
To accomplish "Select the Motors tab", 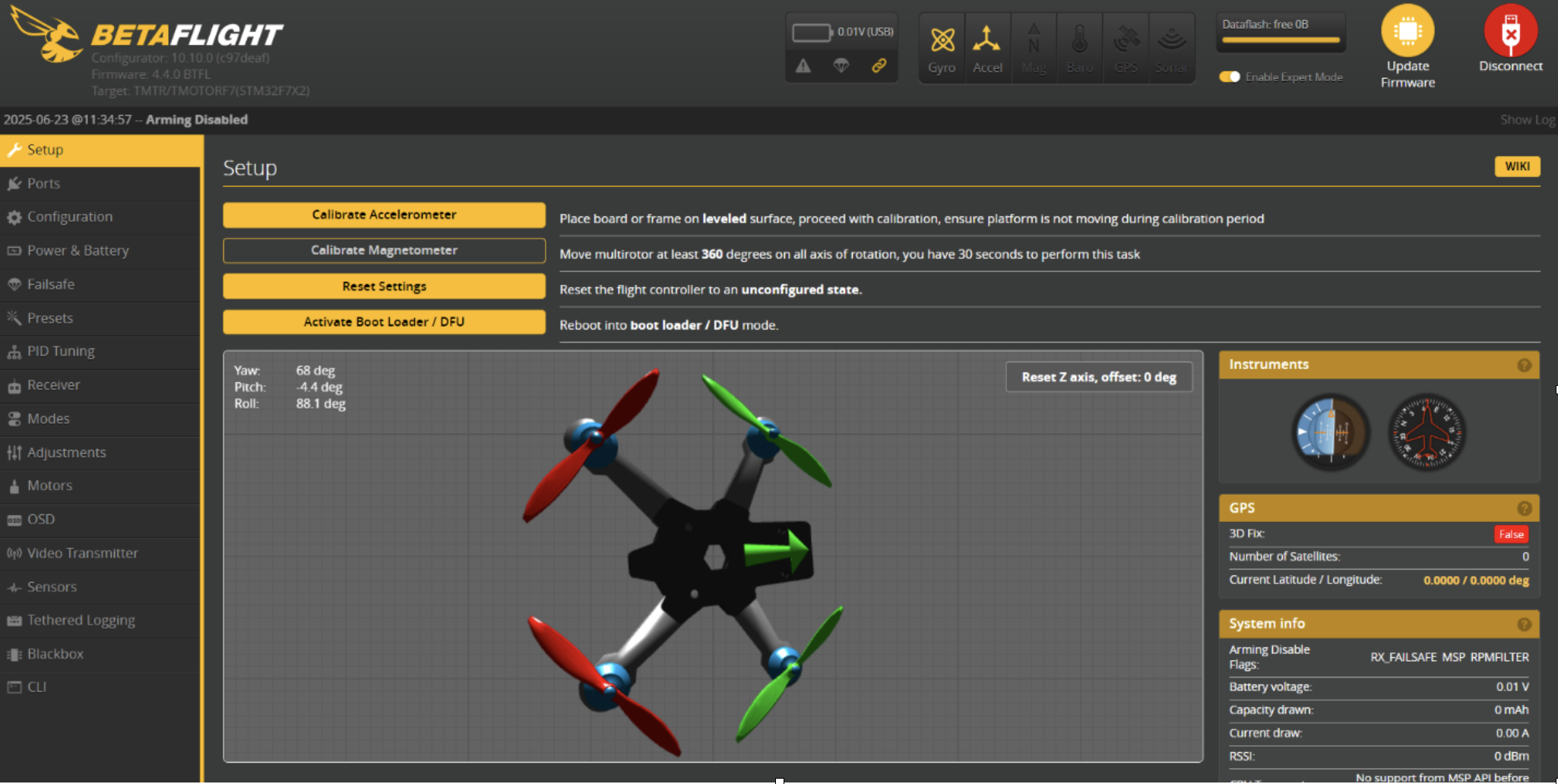I will point(100,486).
